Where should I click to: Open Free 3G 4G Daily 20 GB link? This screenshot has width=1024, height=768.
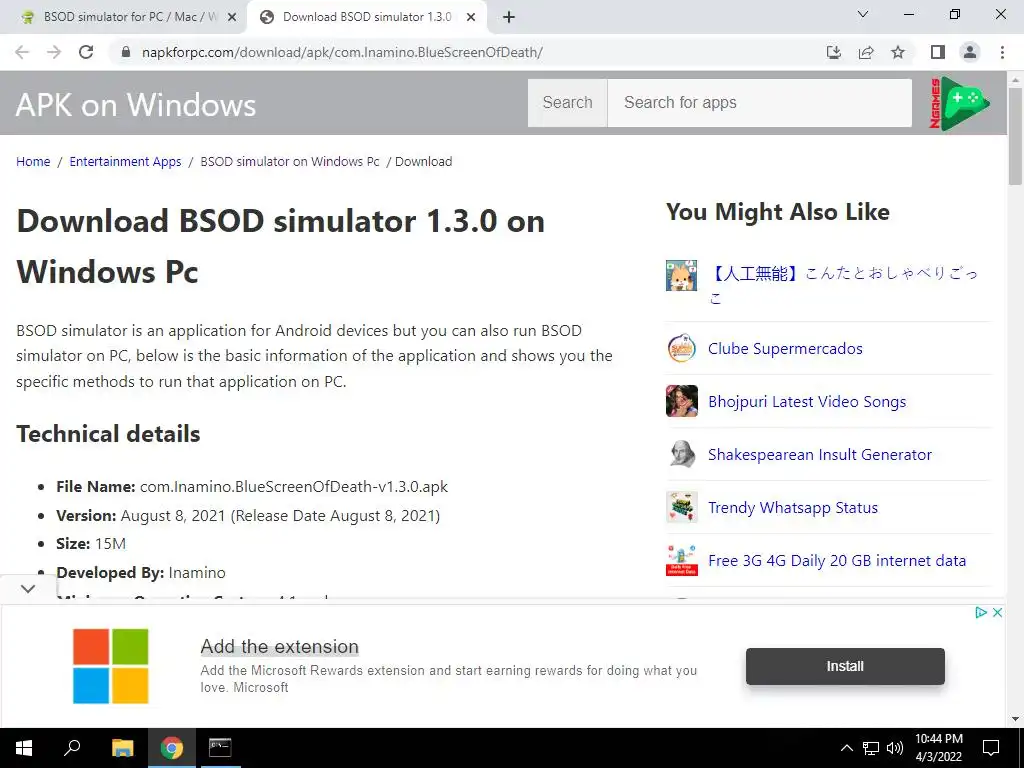(x=837, y=560)
